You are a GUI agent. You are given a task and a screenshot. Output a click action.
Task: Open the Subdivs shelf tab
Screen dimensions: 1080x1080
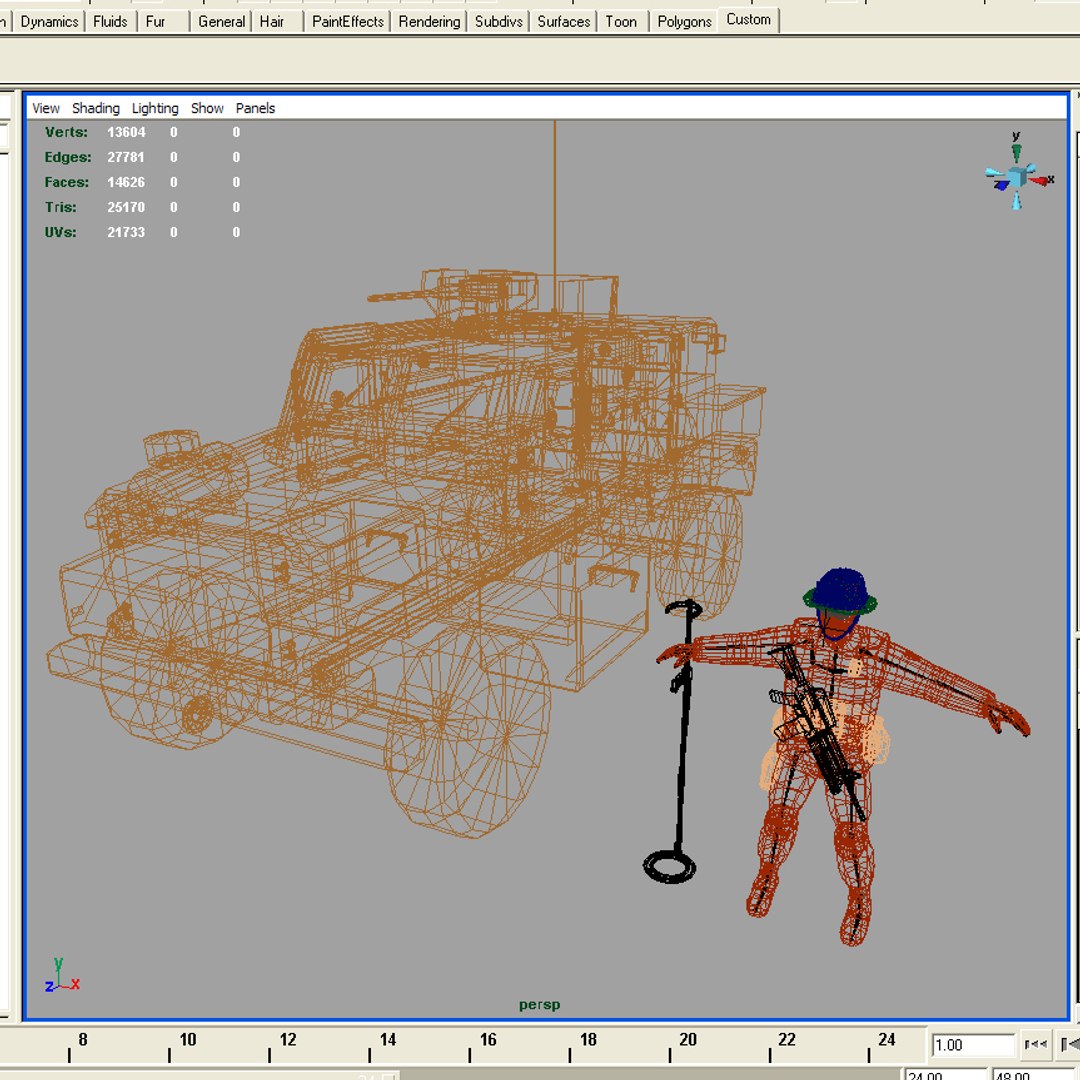(499, 21)
